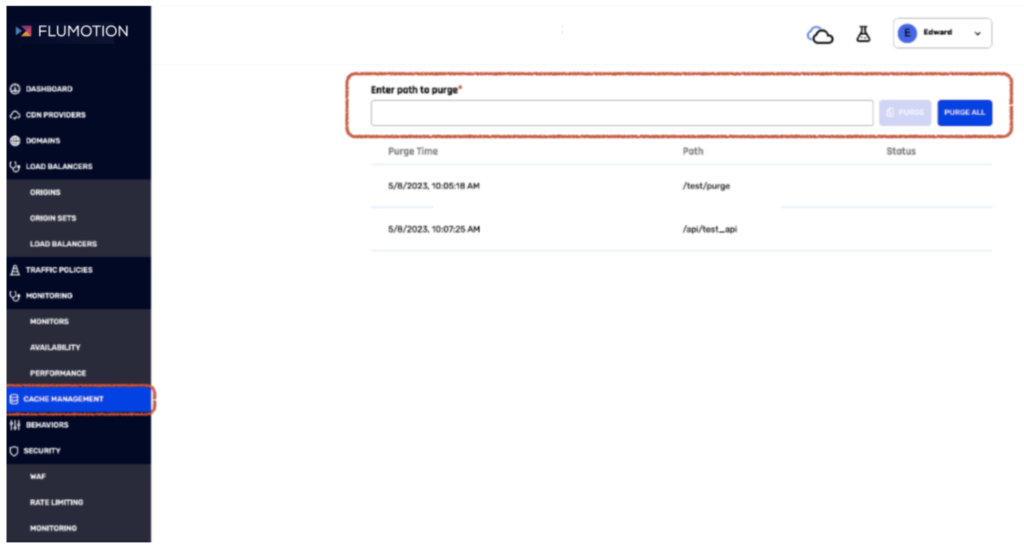Click the Dashboard gauge icon in the sidebar
Screen dimensions: 1024x552
pos(15,89)
